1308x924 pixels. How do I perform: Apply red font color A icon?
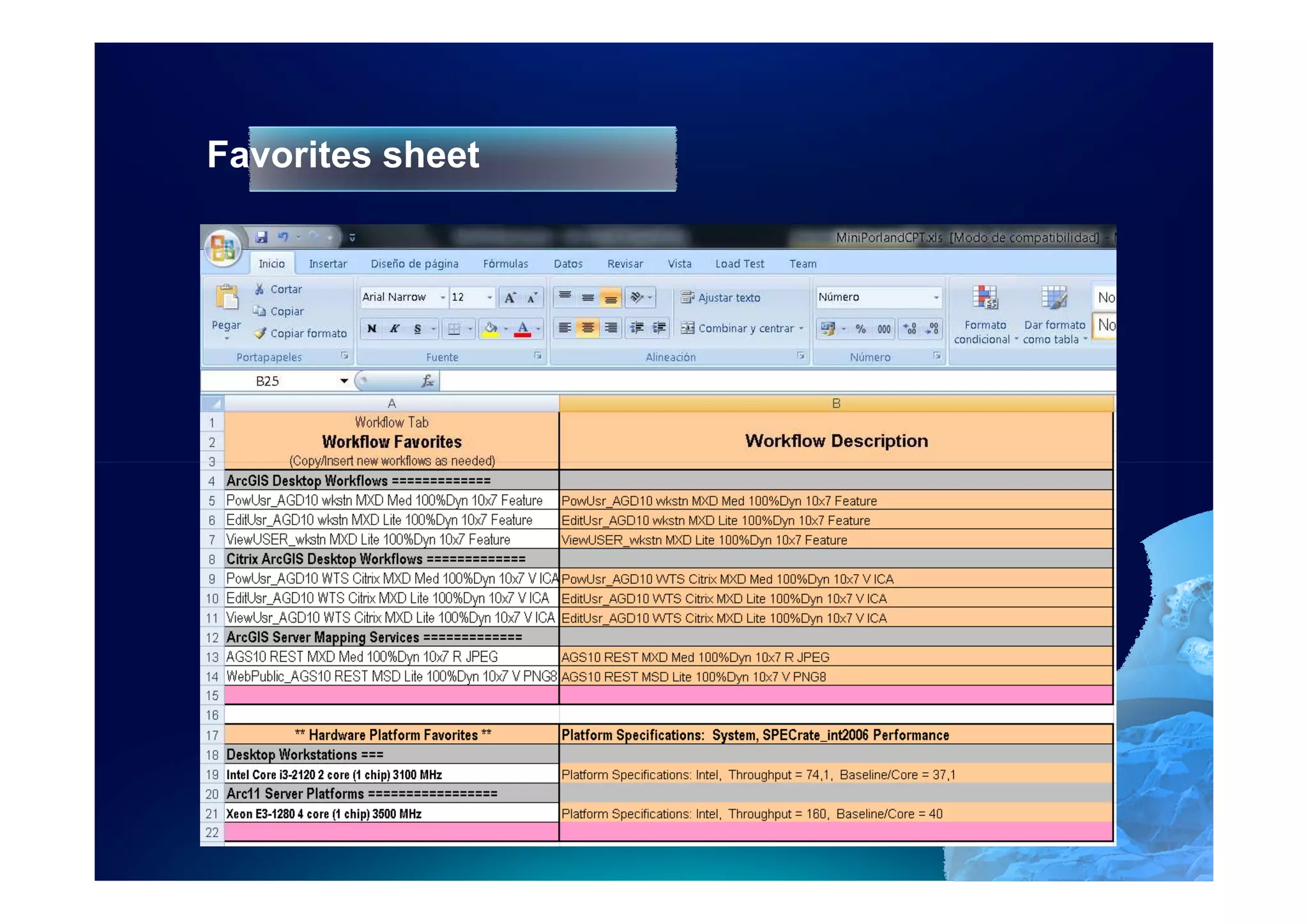522,329
